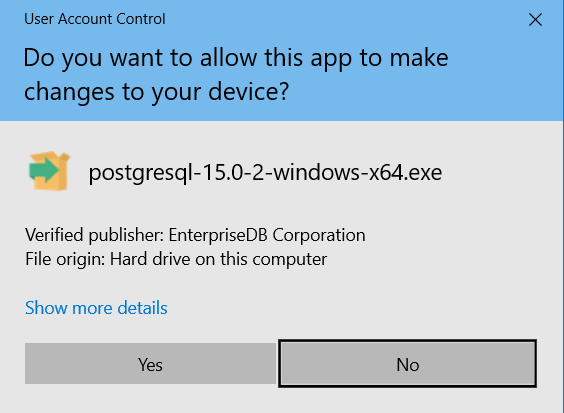Click the green arrow on installer icon
Screen dimensions: 564x413
[44, 169]
